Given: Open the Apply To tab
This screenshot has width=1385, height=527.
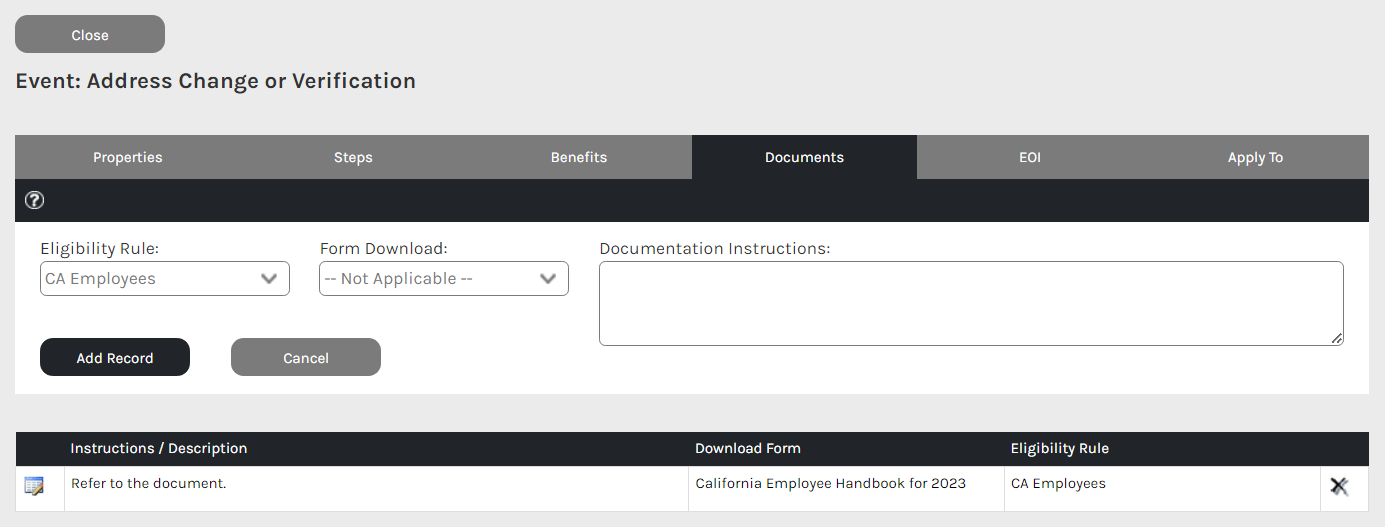Looking at the screenshot, I should pyautogui.click(x=1256, y=157).
